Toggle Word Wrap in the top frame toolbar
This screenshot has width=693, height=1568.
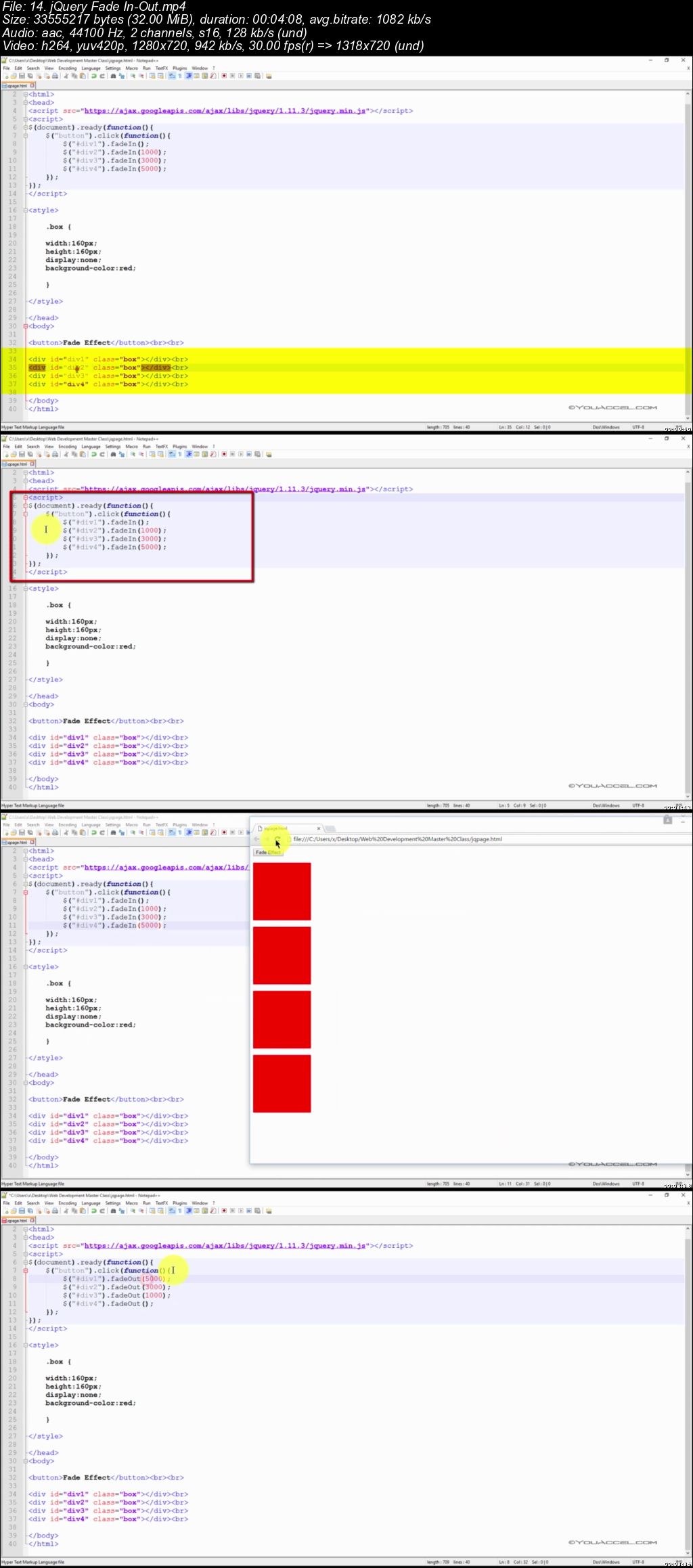click(172, 76)
